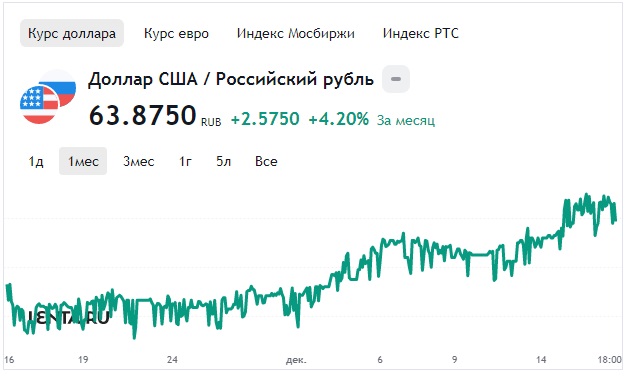Click the LENTA.RU watermark on chart
Viewport: 630px width, 380px height.
68,318
